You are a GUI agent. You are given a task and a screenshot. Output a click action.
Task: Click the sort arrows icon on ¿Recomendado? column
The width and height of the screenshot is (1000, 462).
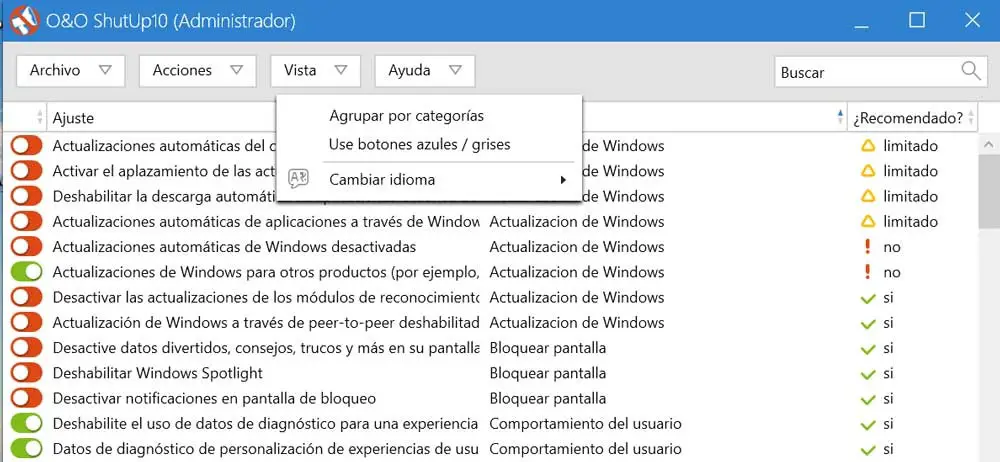click(x=970, y=118)
